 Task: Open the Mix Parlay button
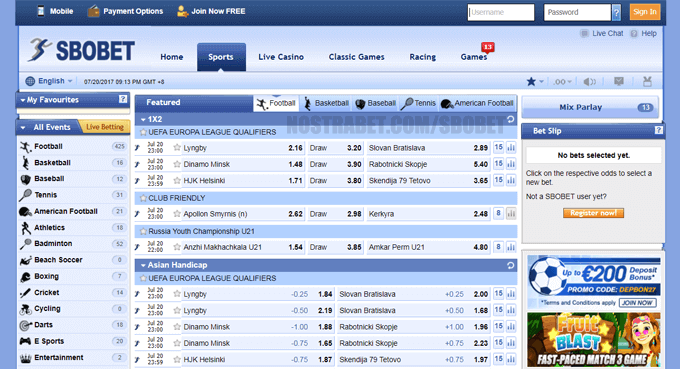(590, 107)
